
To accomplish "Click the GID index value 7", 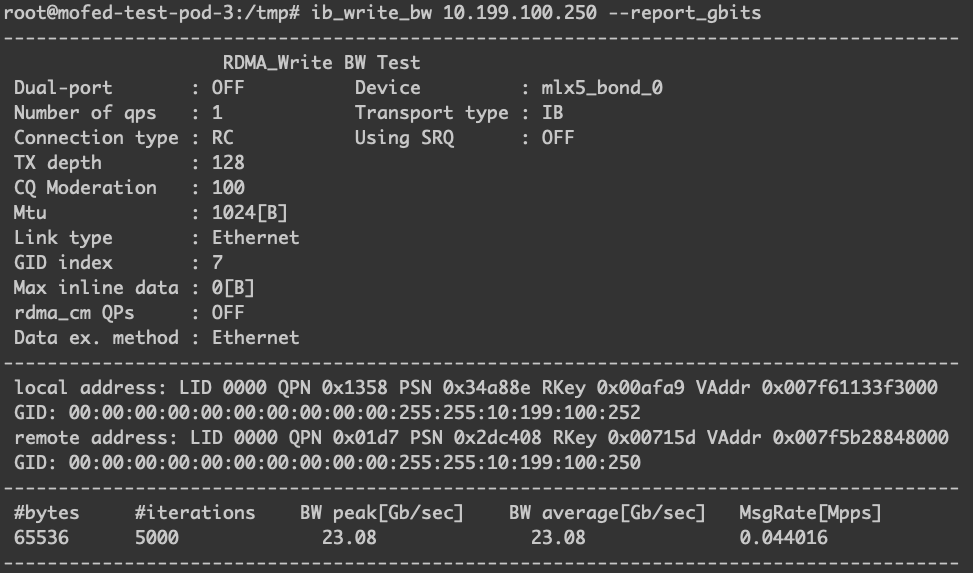I will (x=217, y=263).
